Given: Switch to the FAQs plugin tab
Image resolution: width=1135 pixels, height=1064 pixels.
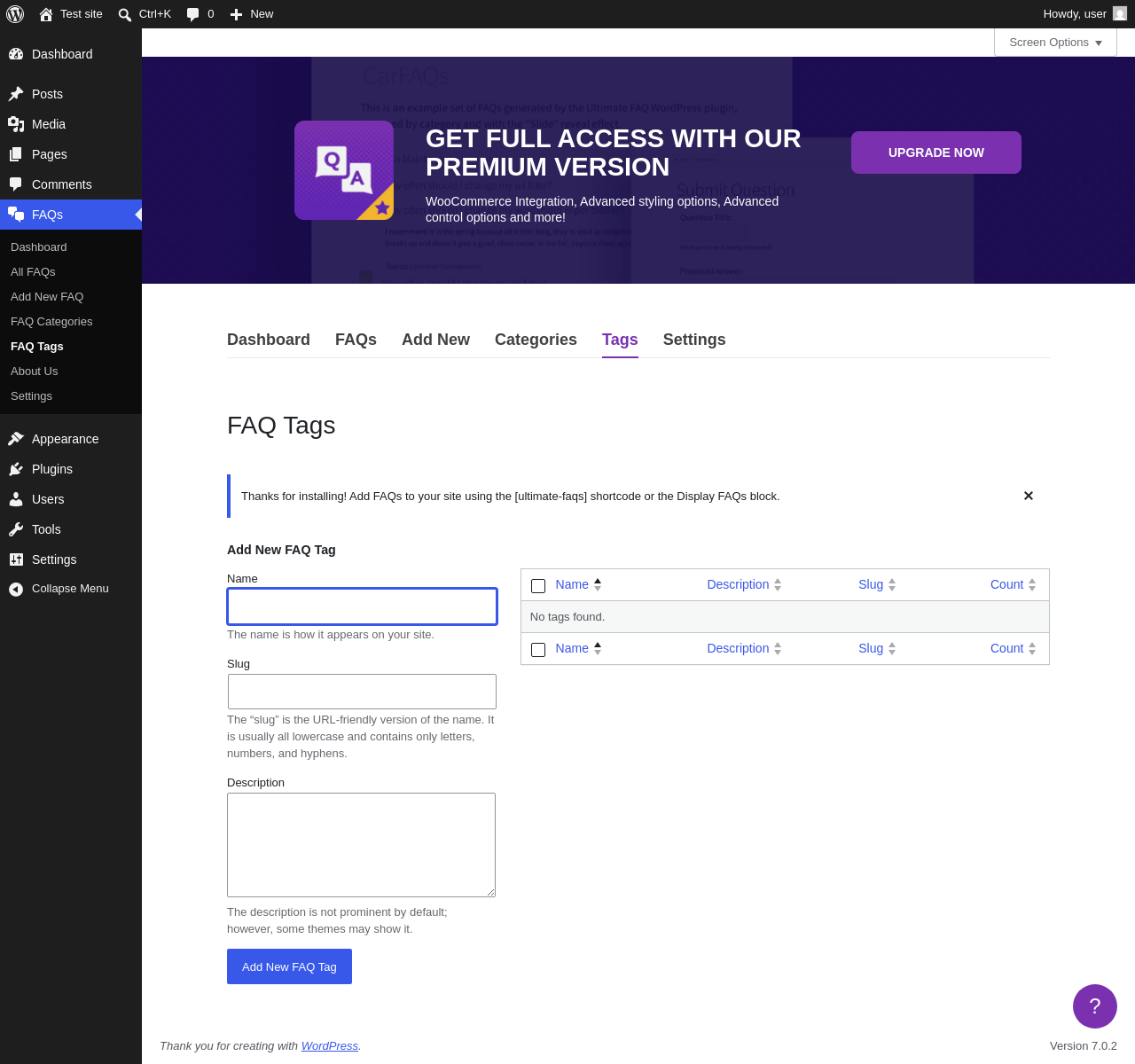Looking at the screenshot, I should 356,340.
